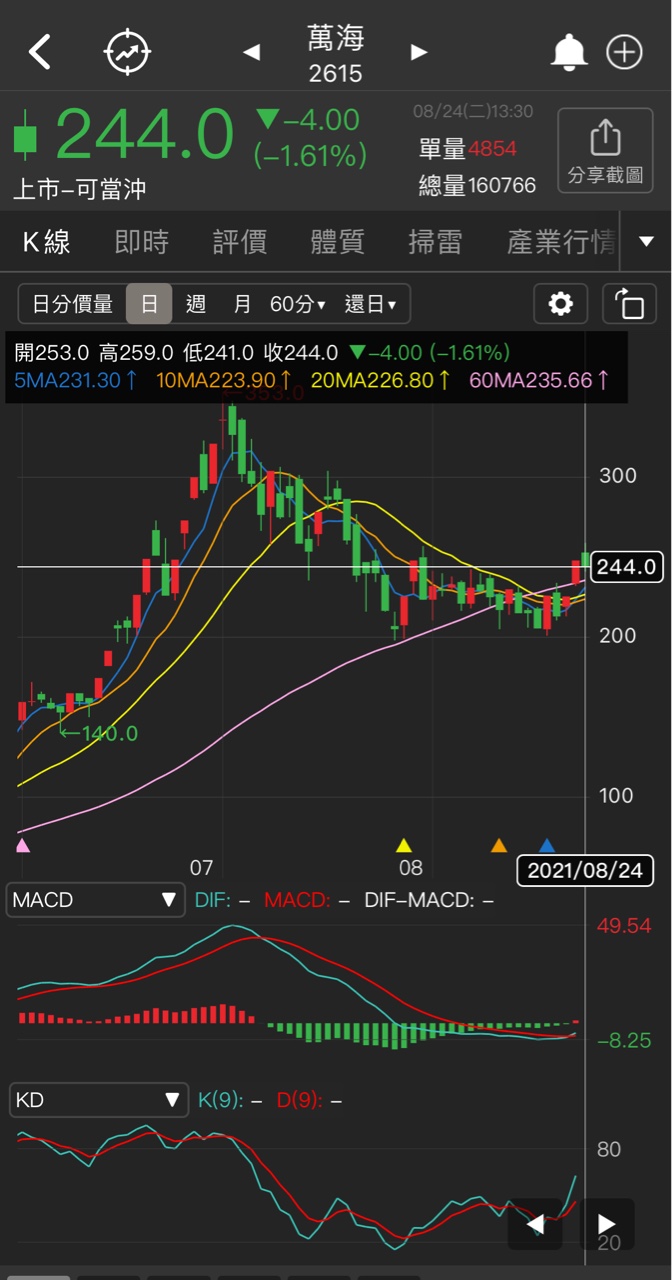This screenshot has height=1280, width=672.
Task: Switch chart to 週 weekly period
Action: click(196, 304)
